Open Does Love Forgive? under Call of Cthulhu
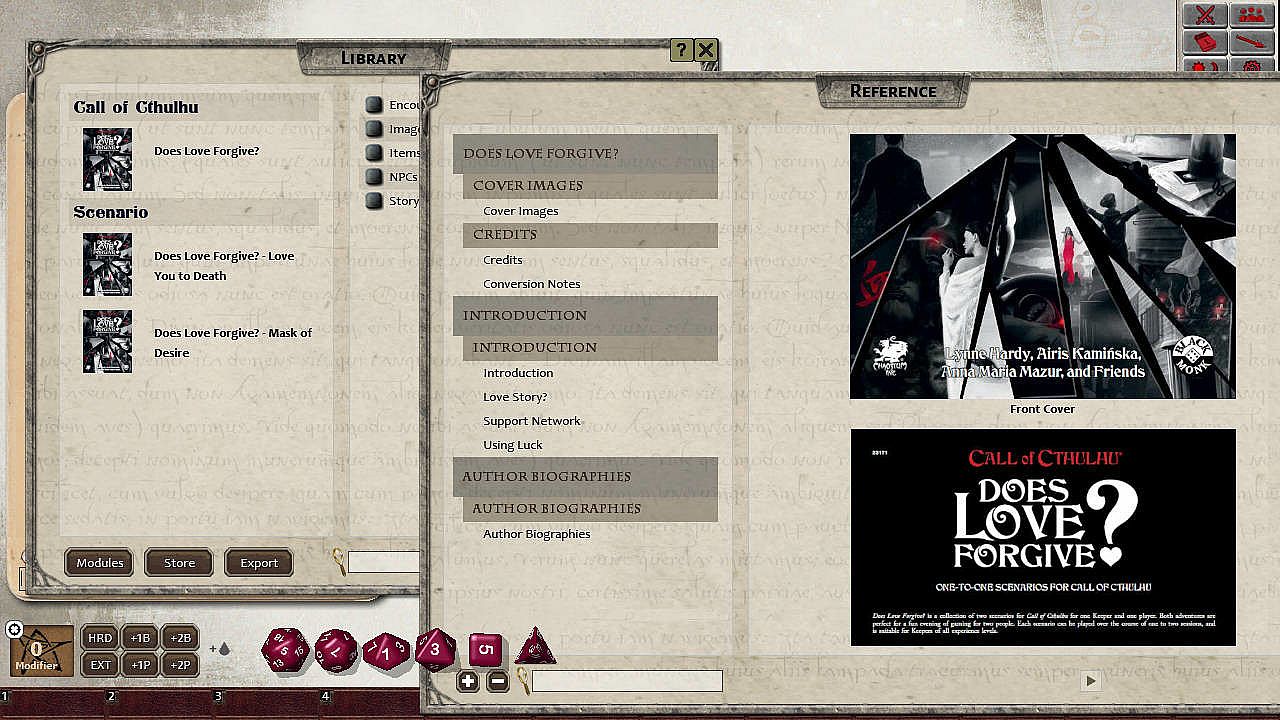 click(x=207, y=151)
